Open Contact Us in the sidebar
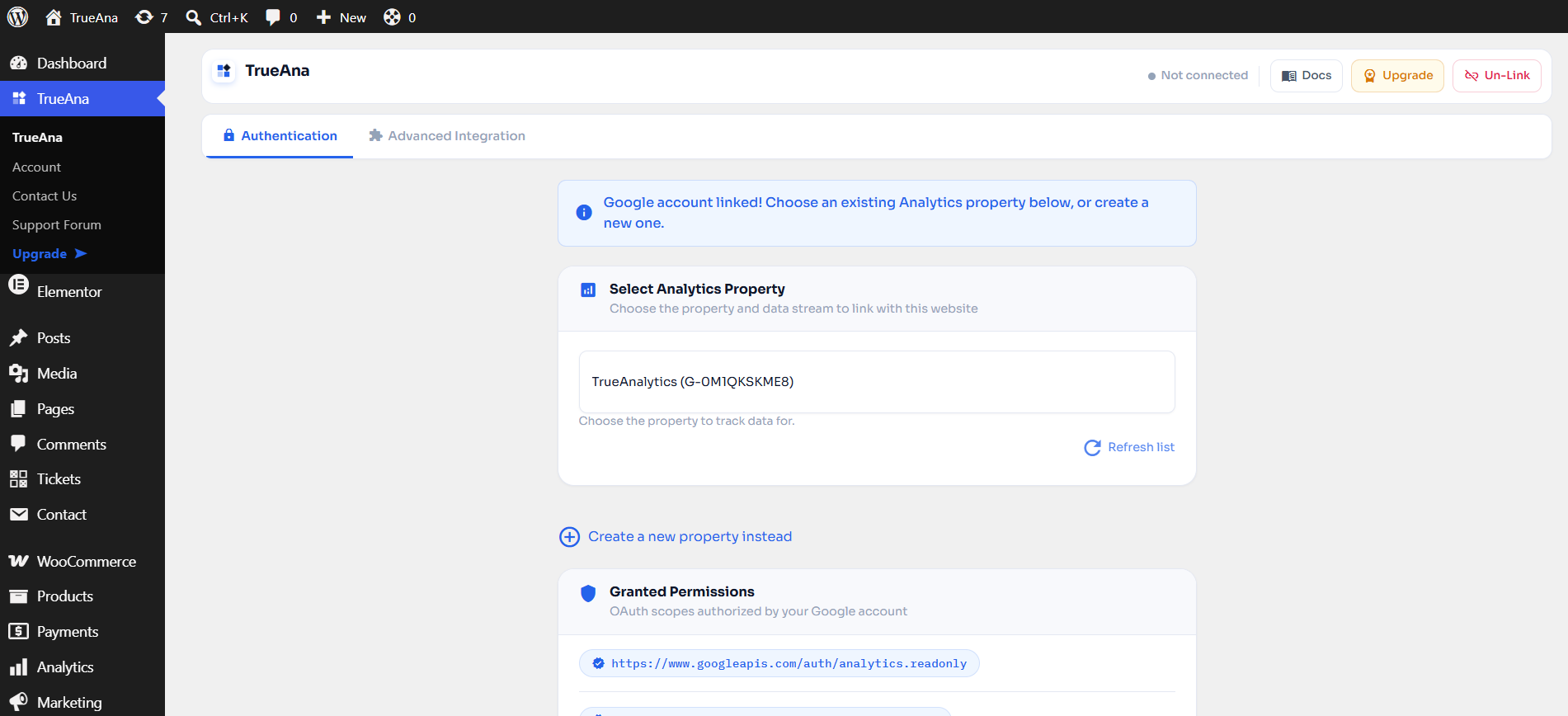 (x=45, y=196)
